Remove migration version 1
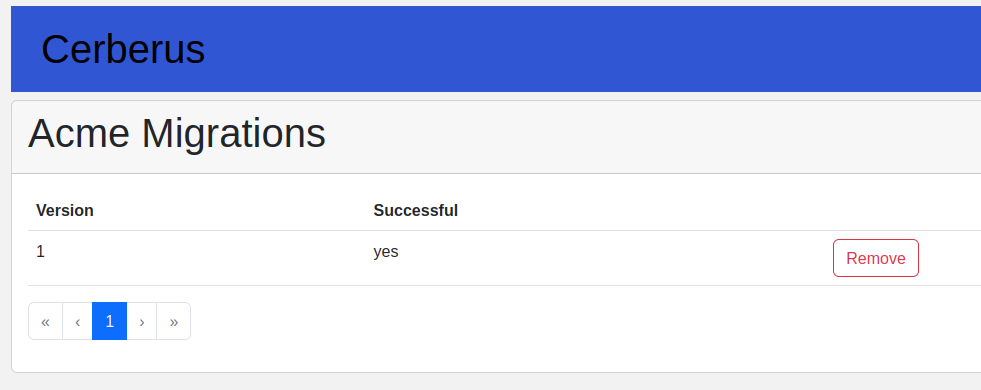This screenshot has width=981, height=390. coord(876,258)
